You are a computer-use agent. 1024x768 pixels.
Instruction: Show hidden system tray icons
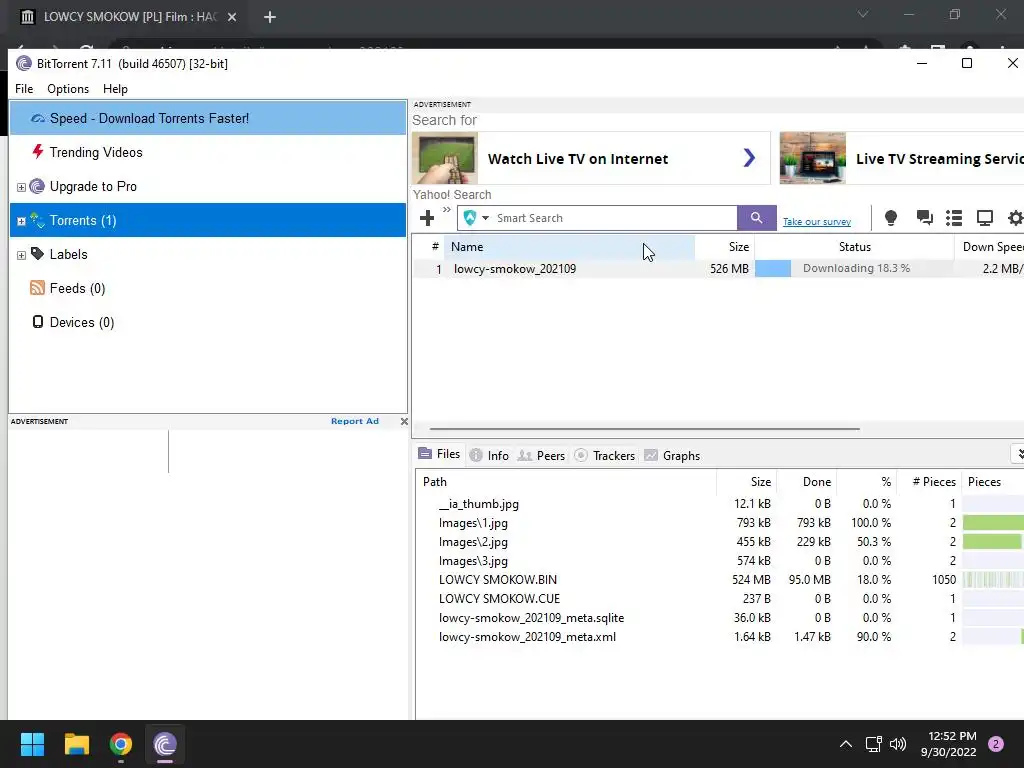coord(846,744)
